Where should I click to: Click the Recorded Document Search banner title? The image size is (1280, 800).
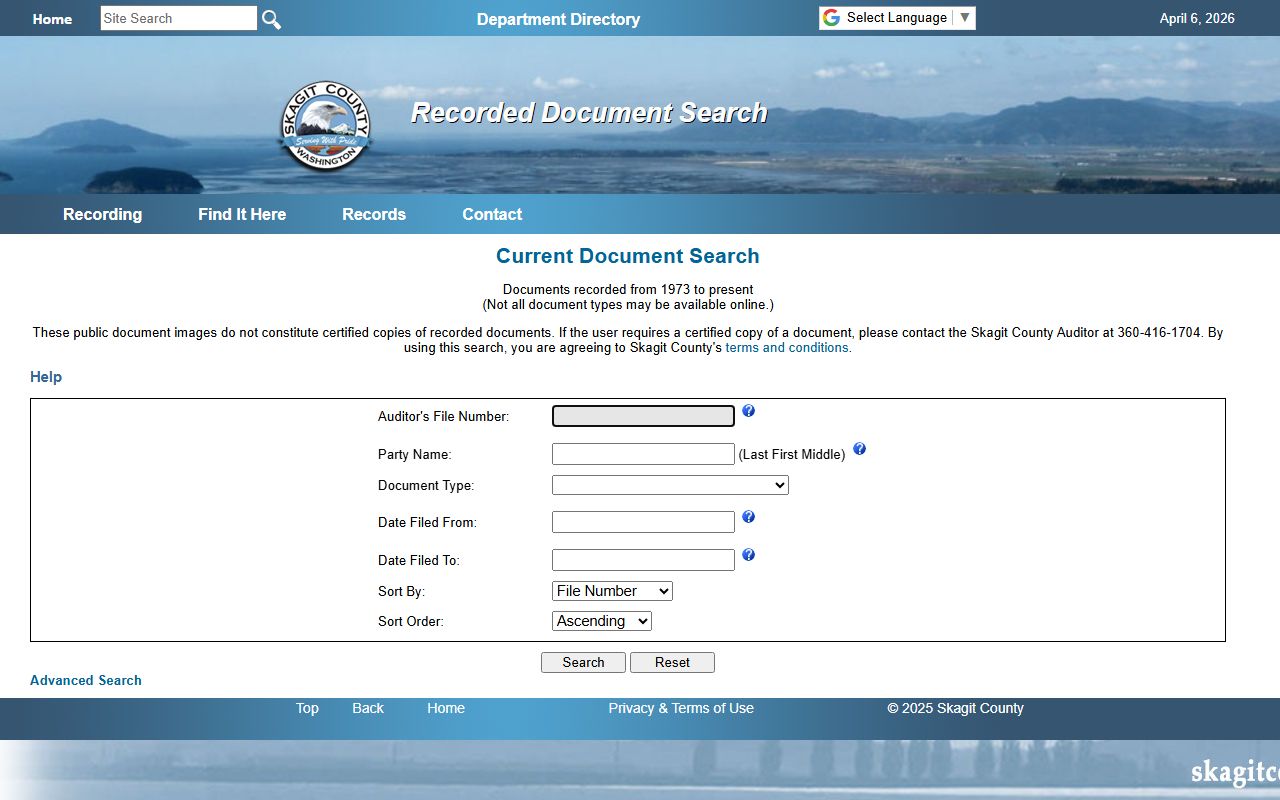point(589,113)
